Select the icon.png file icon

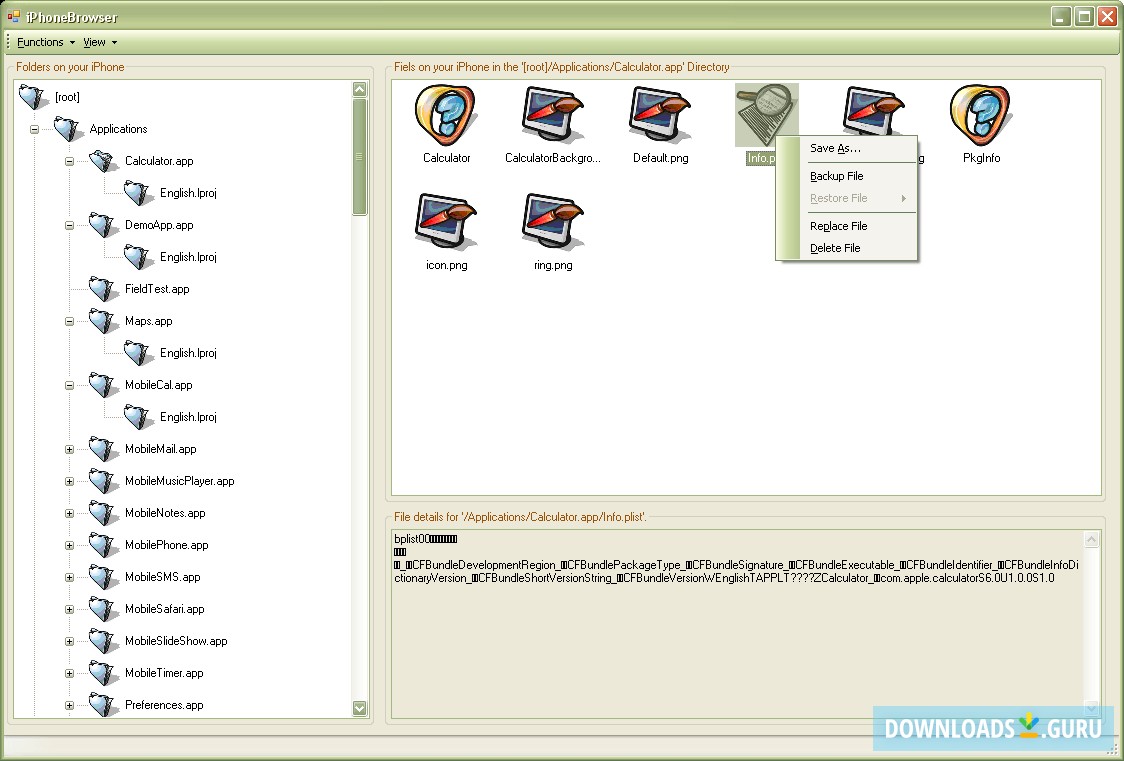[x=445, y=222]
